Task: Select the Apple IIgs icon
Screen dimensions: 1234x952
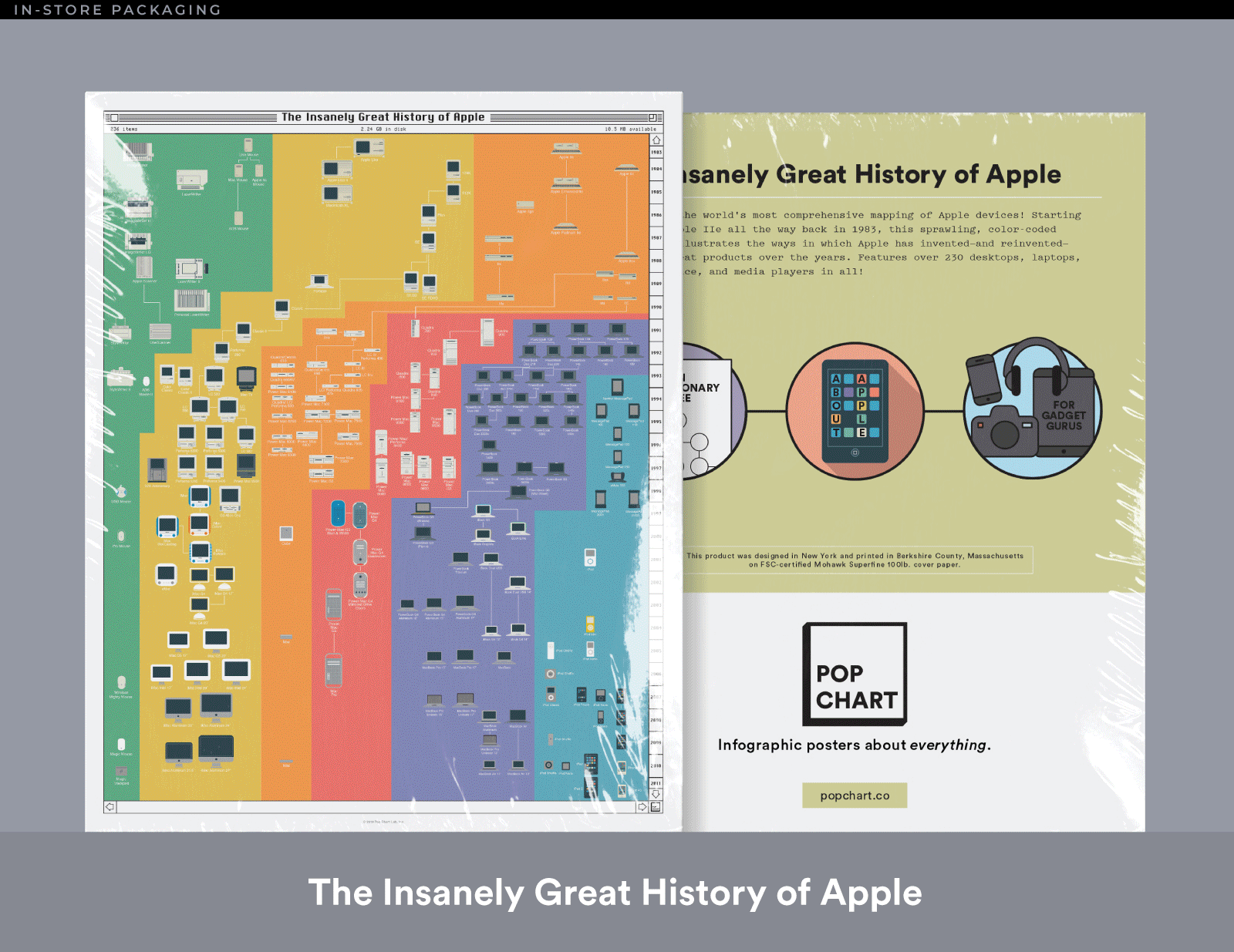Action: tap(524, 205)
